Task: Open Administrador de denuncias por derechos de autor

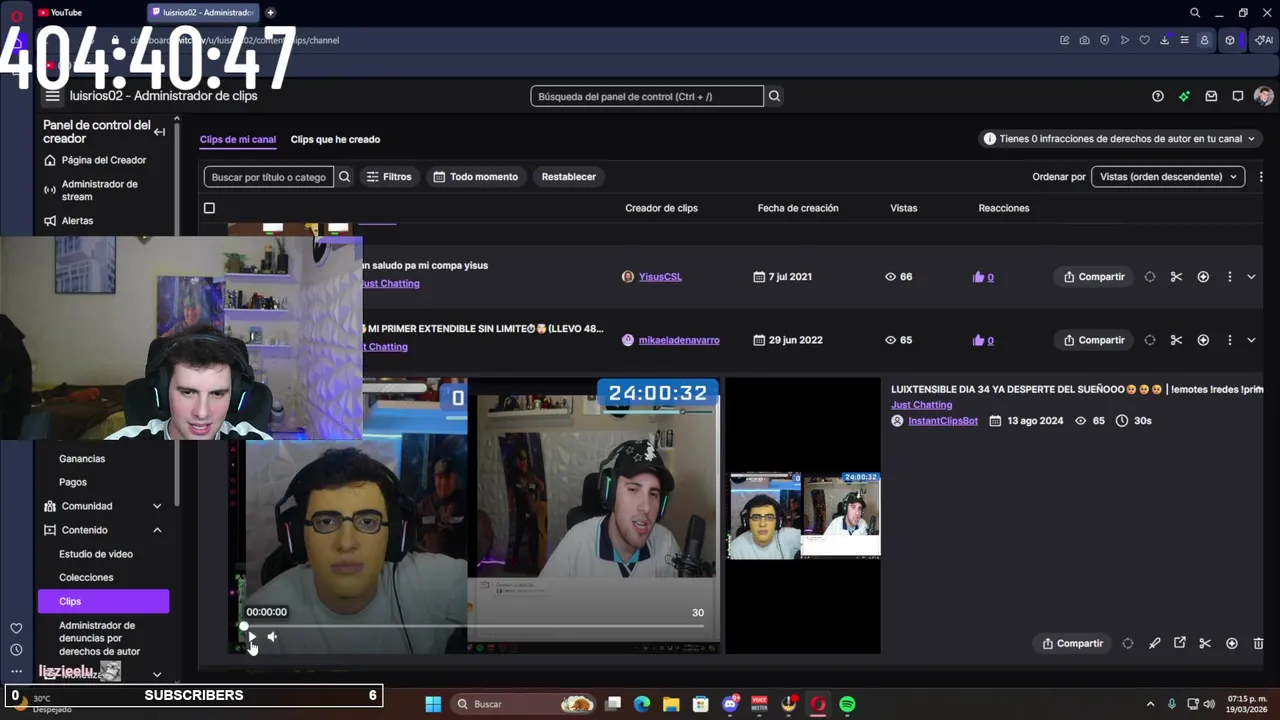Action: (x=99, y=638)
